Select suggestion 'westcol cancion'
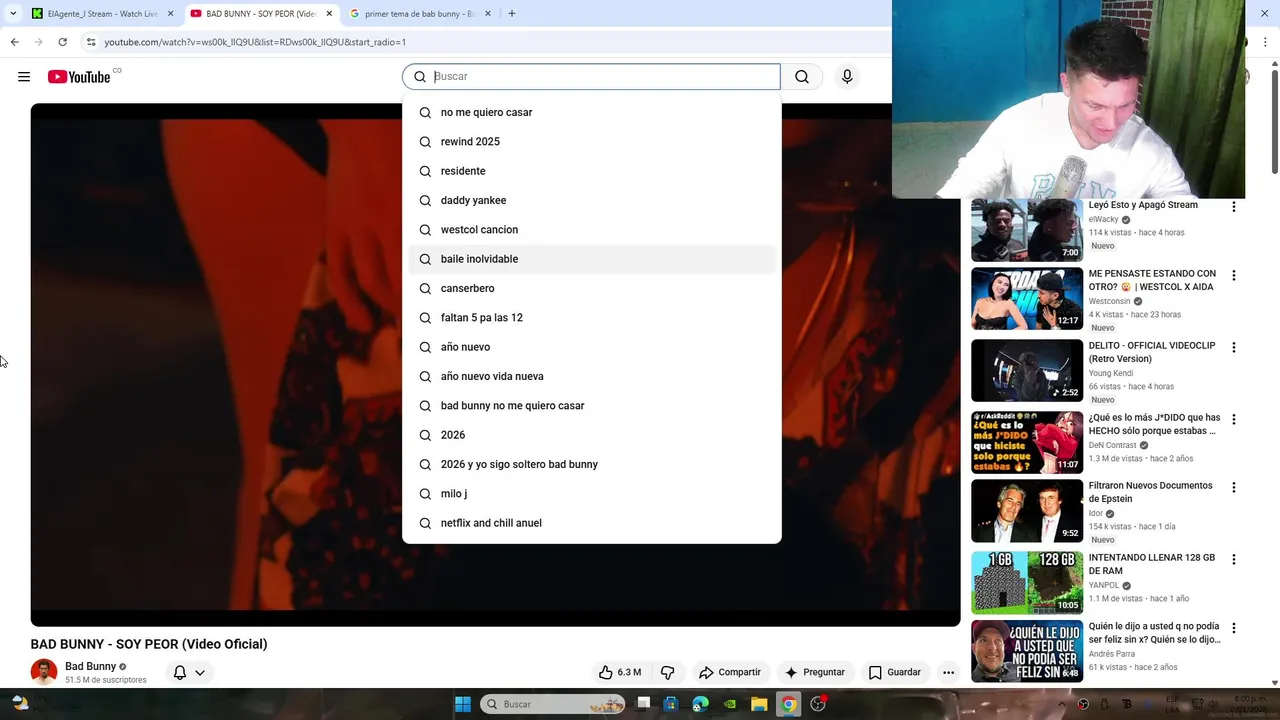Screen dimensions: 1280x720 pos(591,230)
